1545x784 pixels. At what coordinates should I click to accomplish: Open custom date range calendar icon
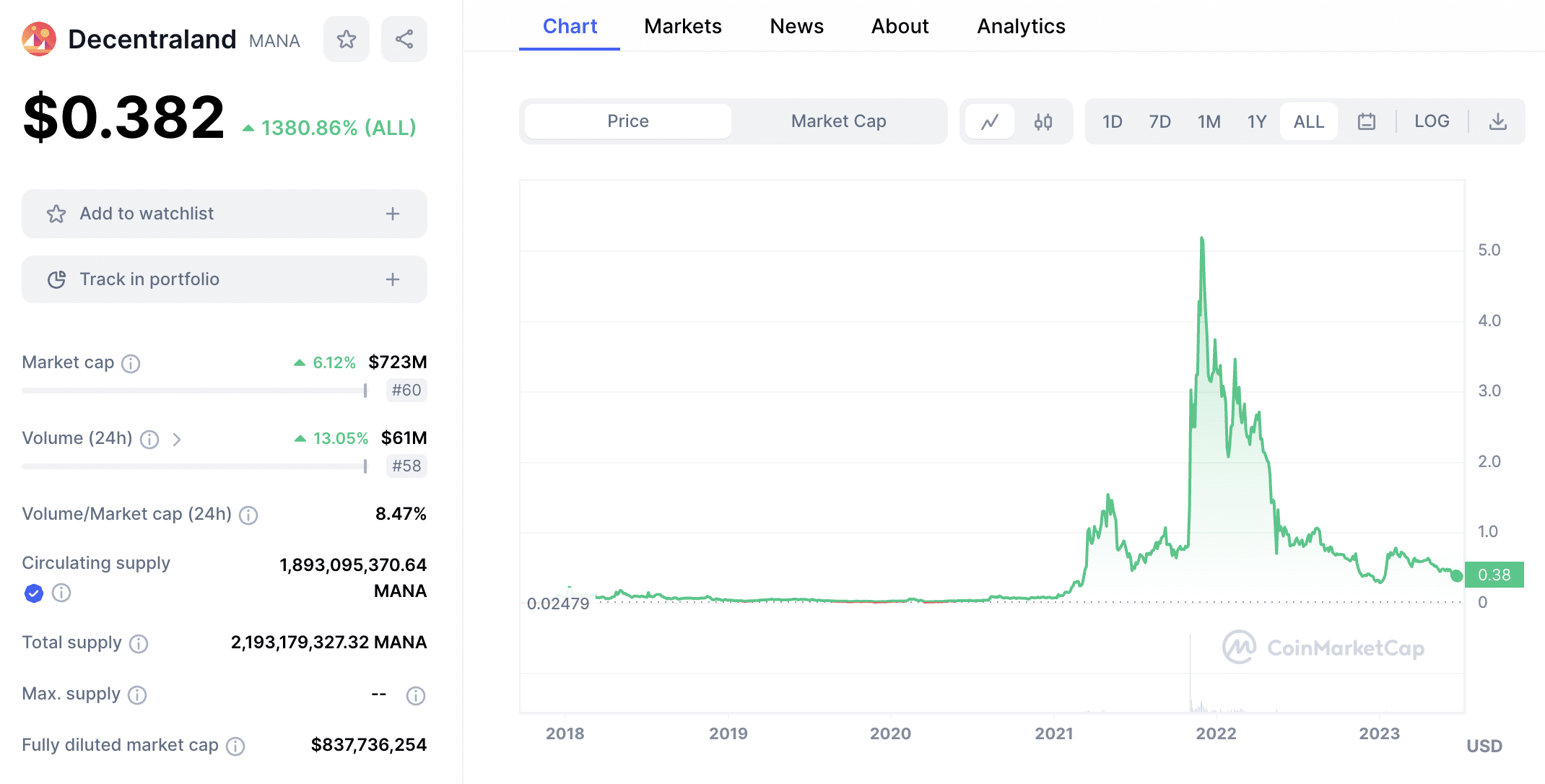1367,121
